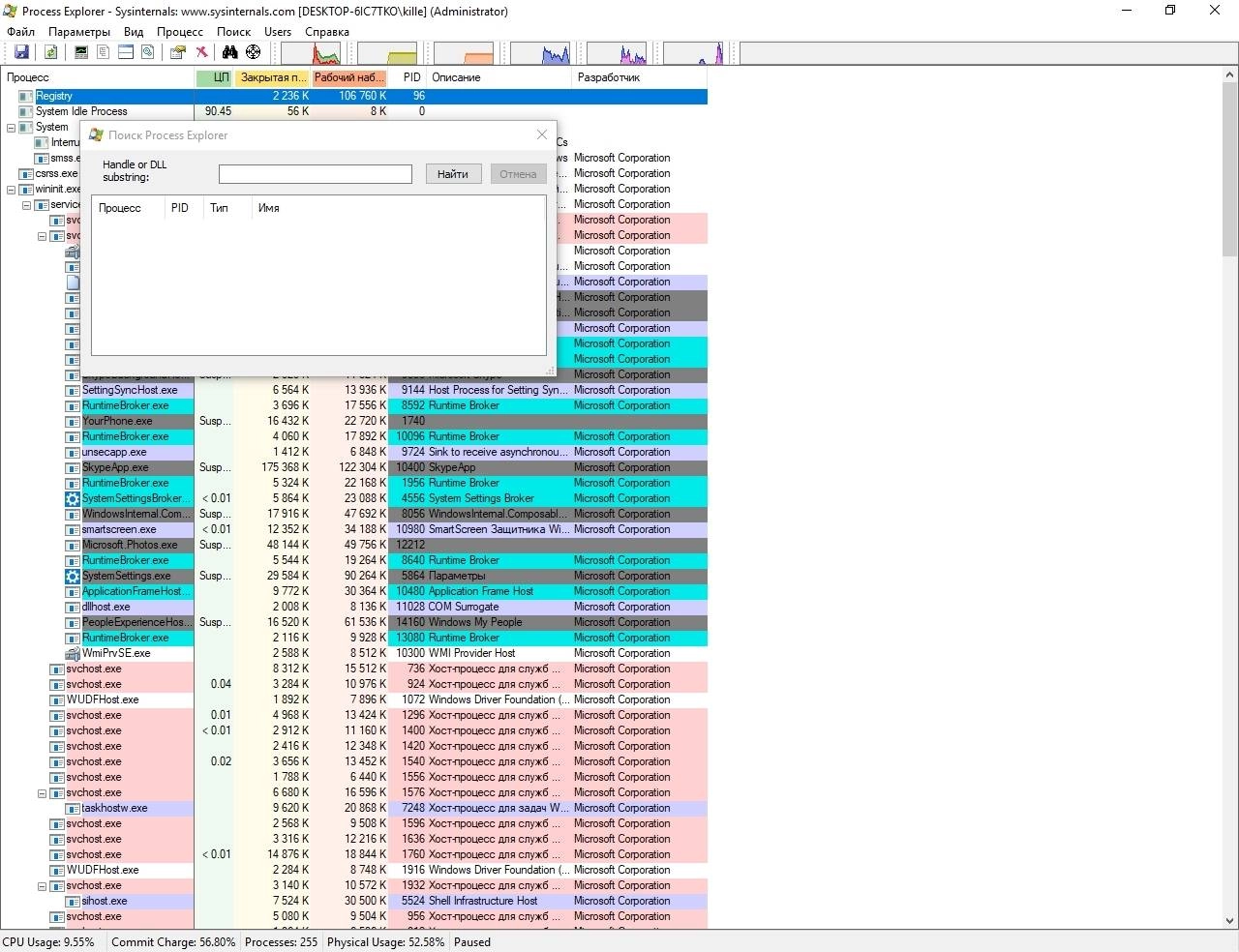1239x952 pixels.
Task: Open the Процесс menu
Action: (x=180, y=31)
